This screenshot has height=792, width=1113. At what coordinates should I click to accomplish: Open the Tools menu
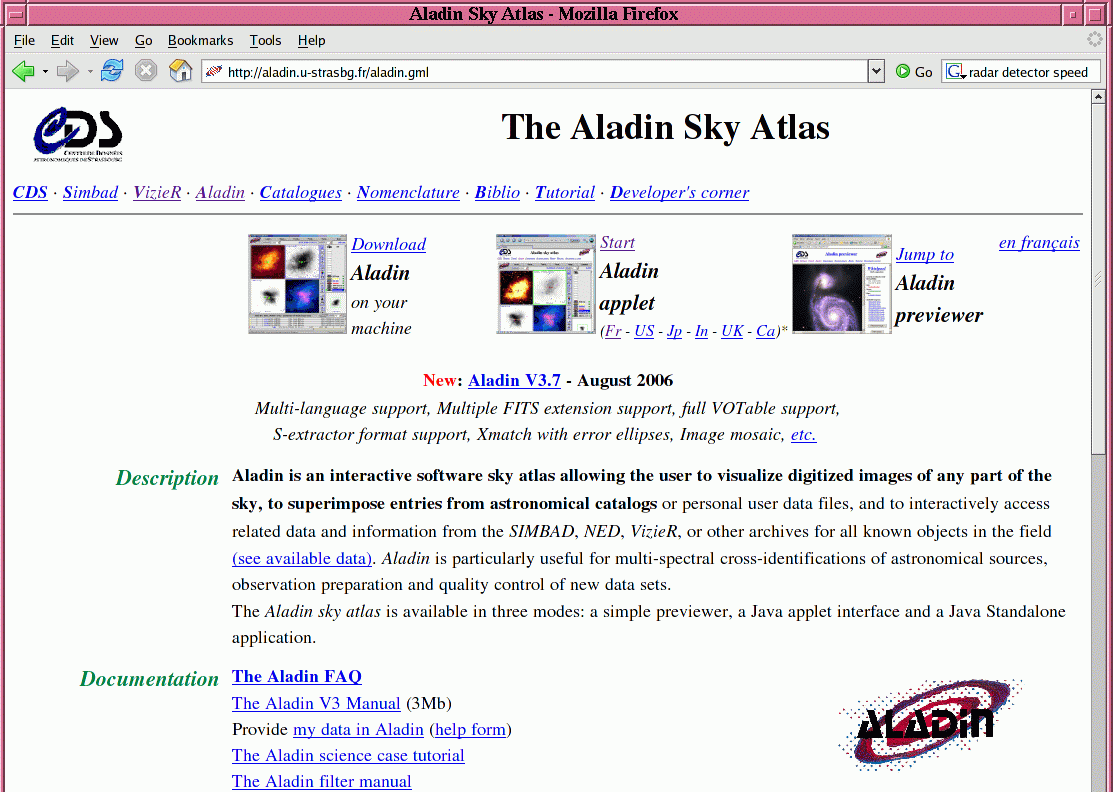click(265, 40)
